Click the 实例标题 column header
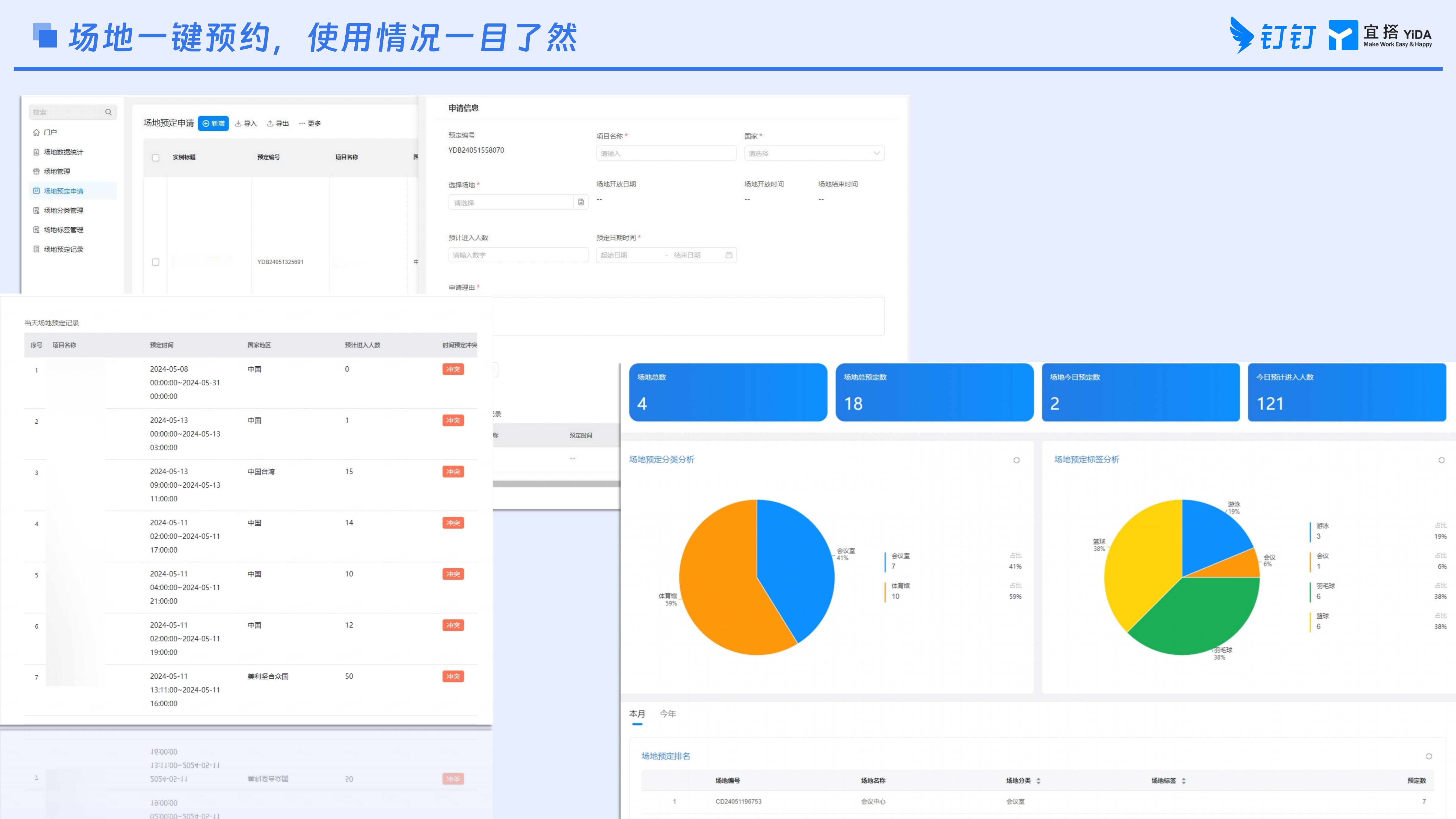 click(x=184, y=157)
